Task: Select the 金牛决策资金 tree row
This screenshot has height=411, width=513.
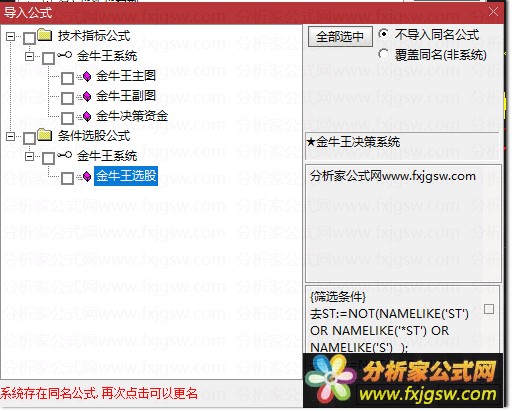Action: [132, 116]
